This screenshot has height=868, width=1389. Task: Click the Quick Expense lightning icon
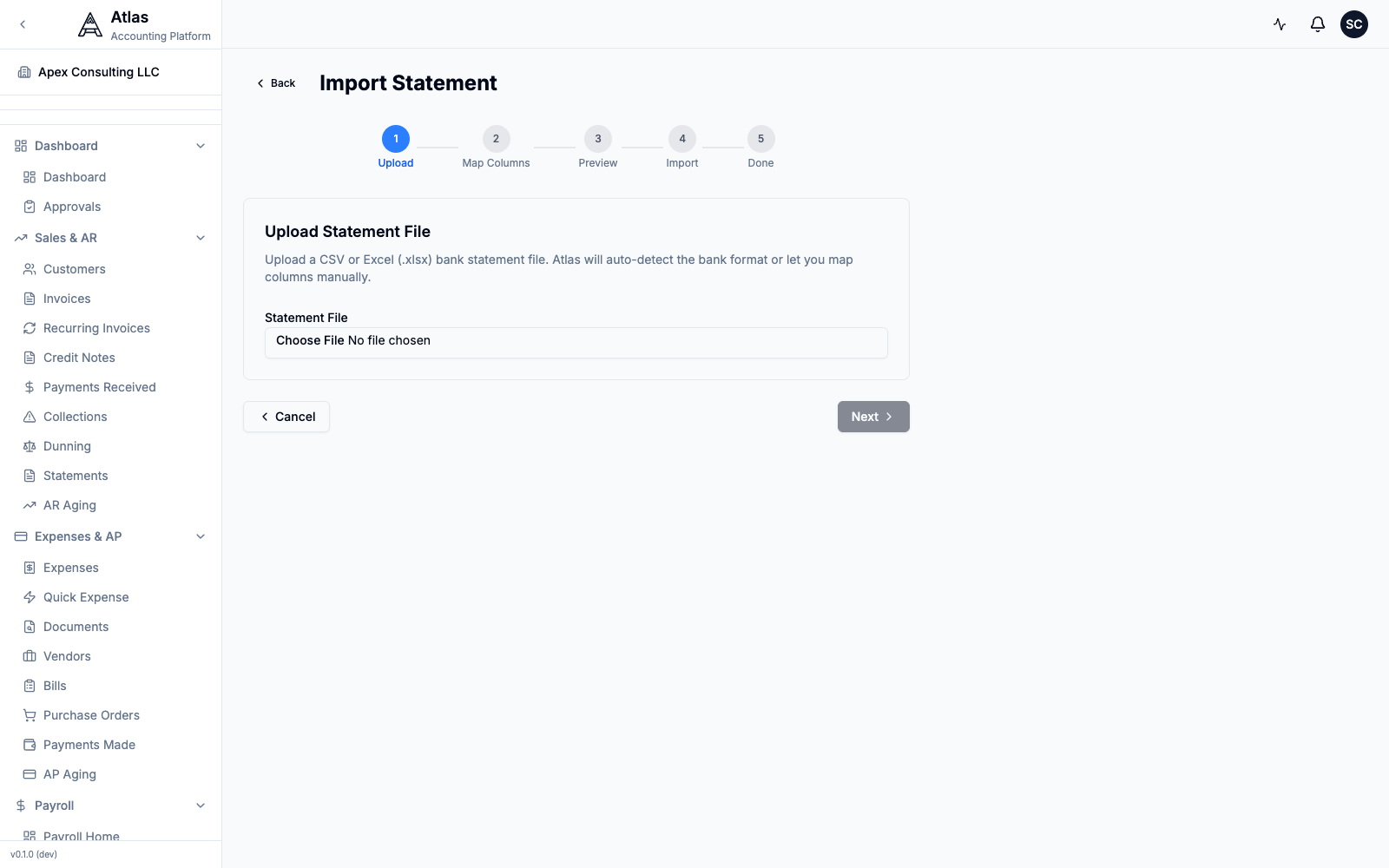[x=30, y=597]
